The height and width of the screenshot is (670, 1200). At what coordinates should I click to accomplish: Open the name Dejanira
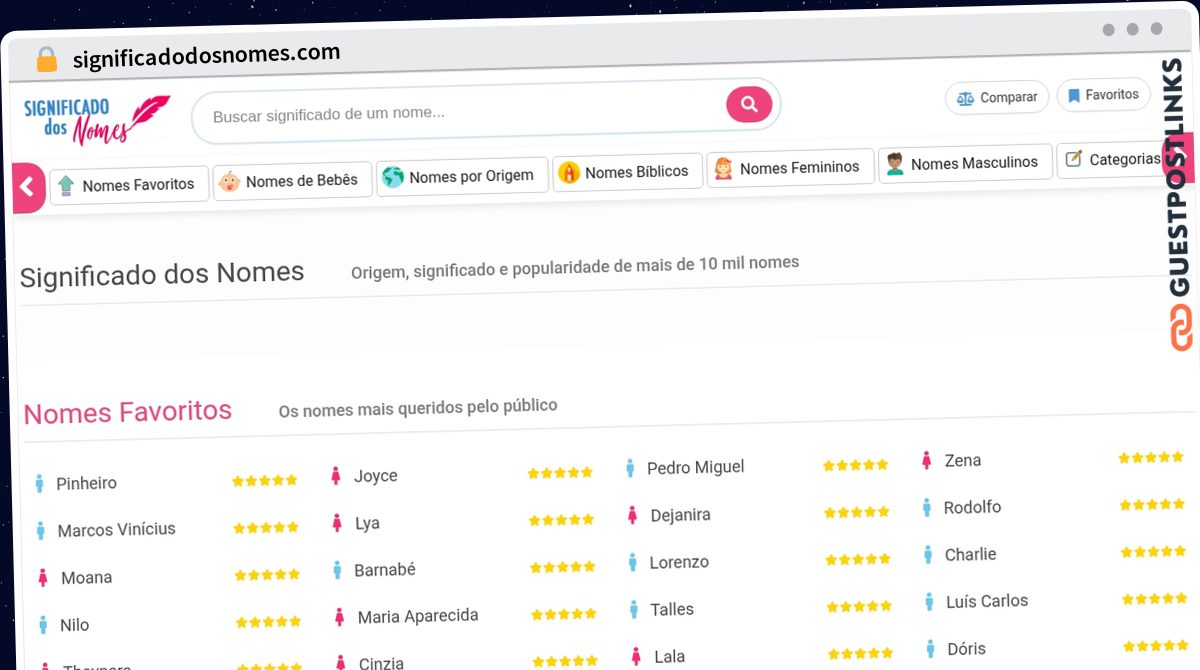(x=680, y=515)
